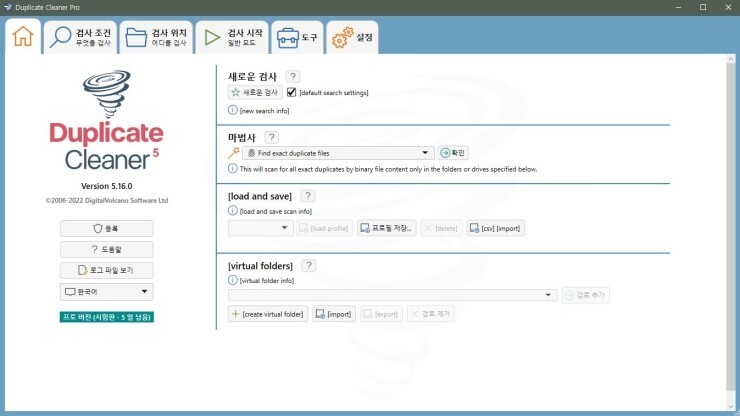Maximize the Duplicate Cleaner Pro window

703,7
